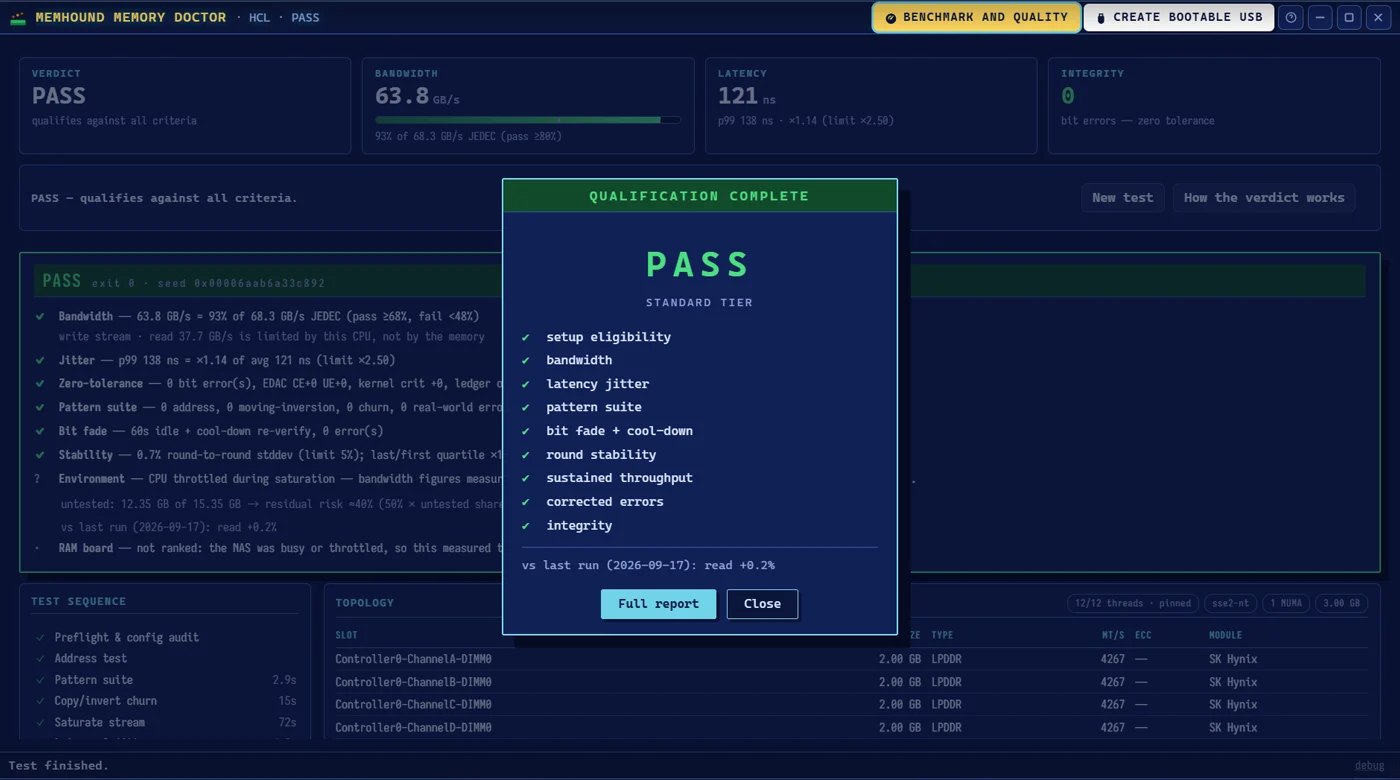Open the help circle icon in title bar
The image size is (1400, 780).
point(1291,18)
